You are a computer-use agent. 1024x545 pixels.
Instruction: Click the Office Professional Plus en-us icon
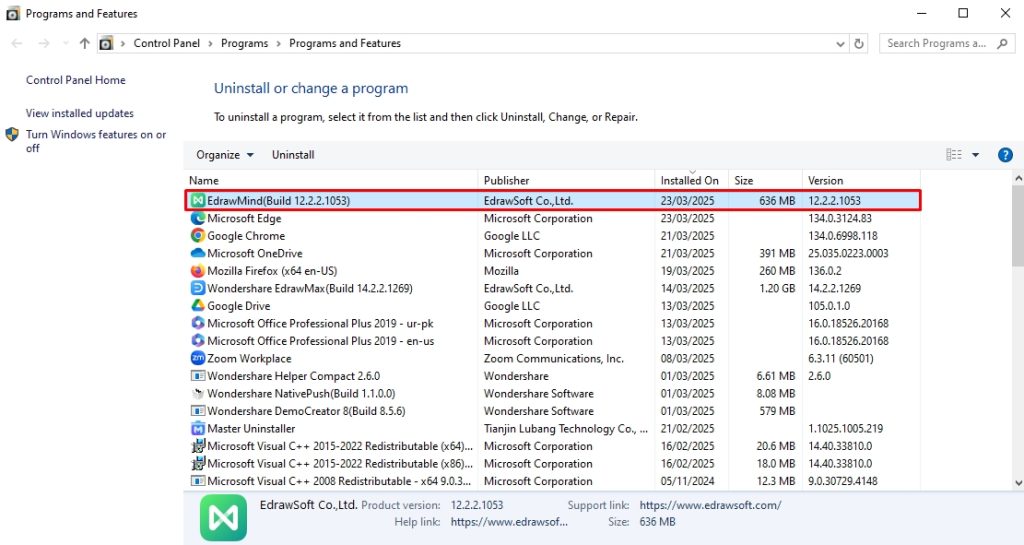click(197, 341)
